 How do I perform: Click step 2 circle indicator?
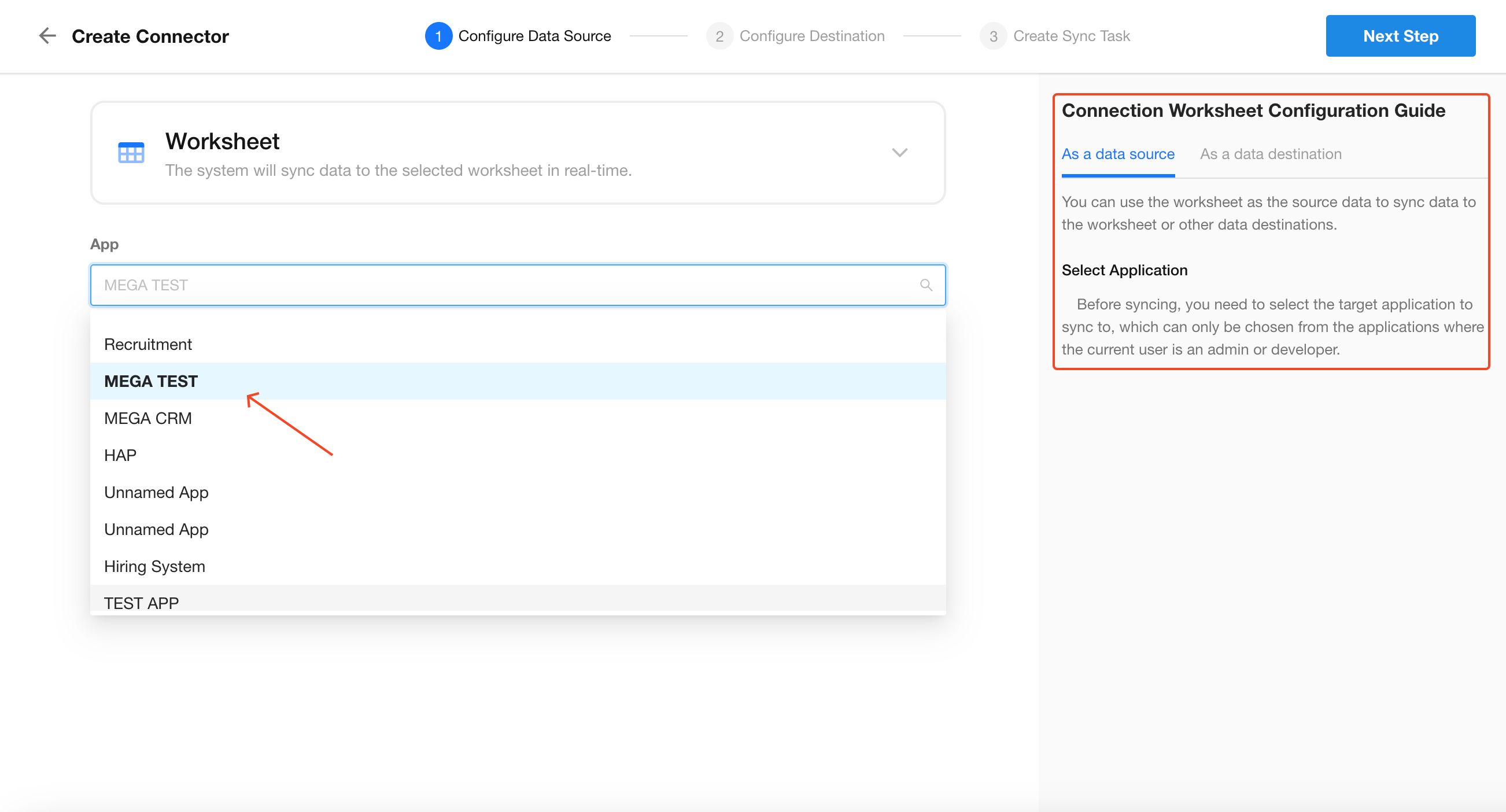tap(719, 36)
